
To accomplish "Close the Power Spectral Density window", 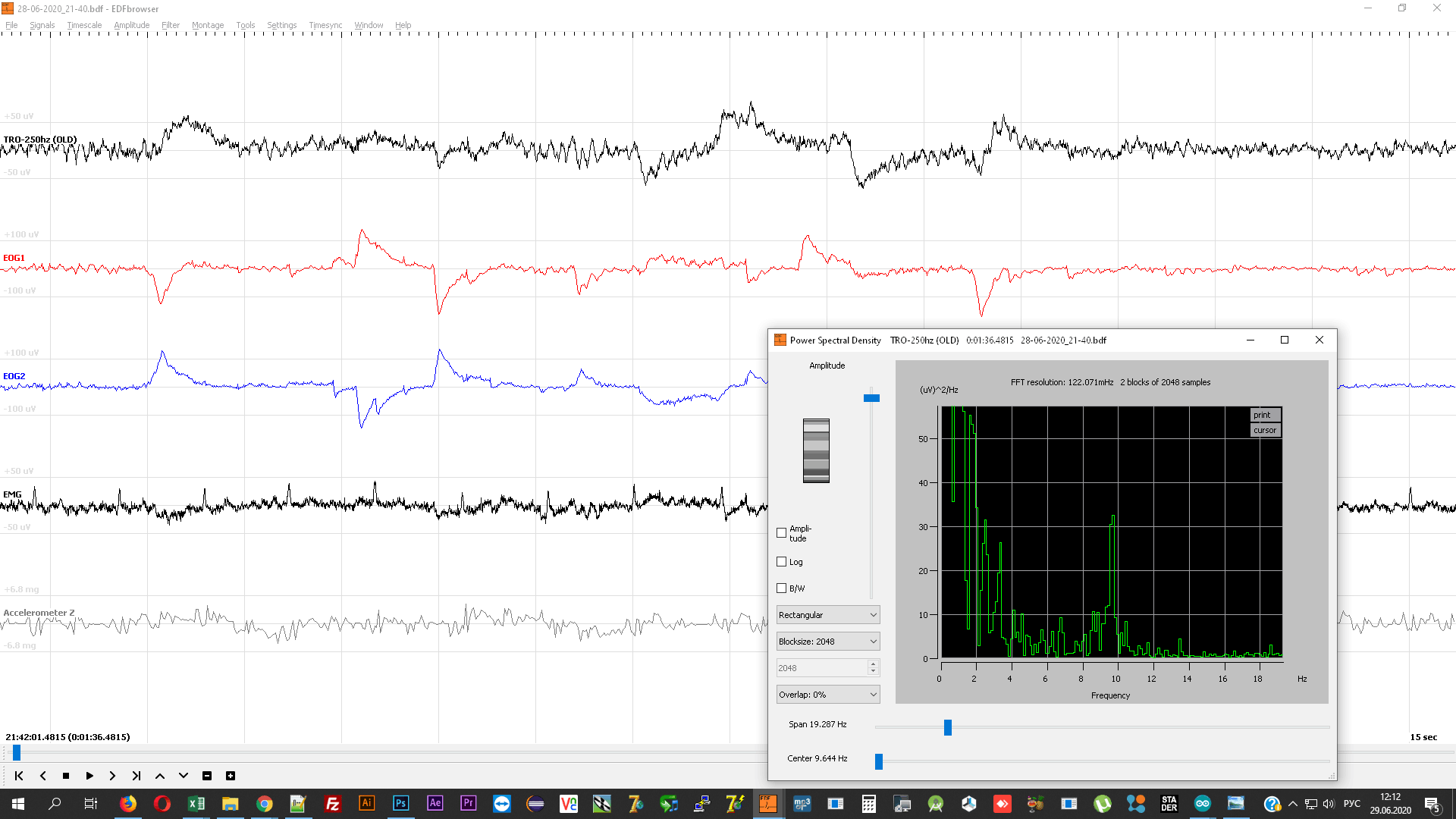I will 1319,340.
